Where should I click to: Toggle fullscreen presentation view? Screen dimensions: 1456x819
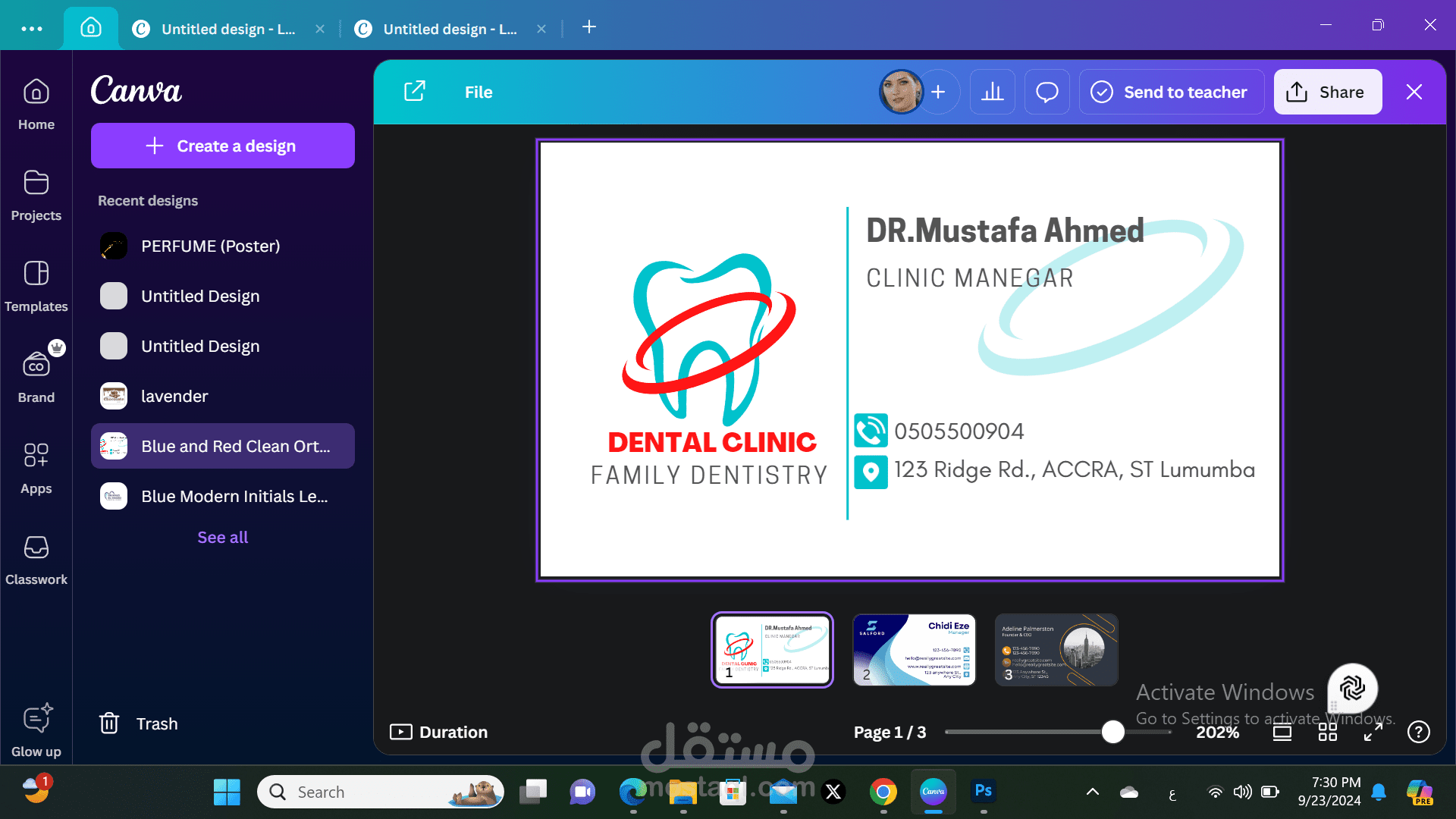1373,732
